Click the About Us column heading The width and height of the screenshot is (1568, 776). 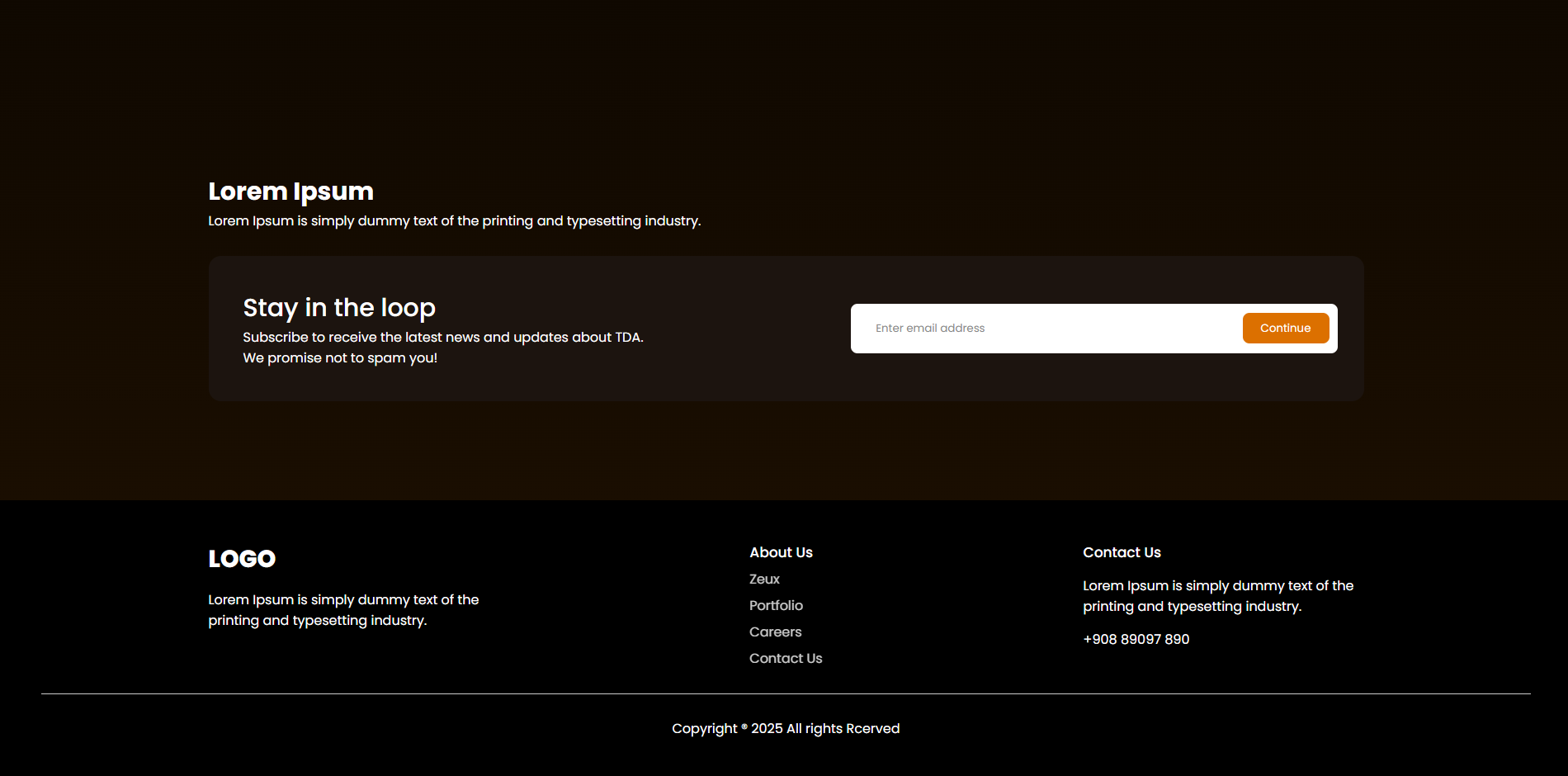[781, 553]
